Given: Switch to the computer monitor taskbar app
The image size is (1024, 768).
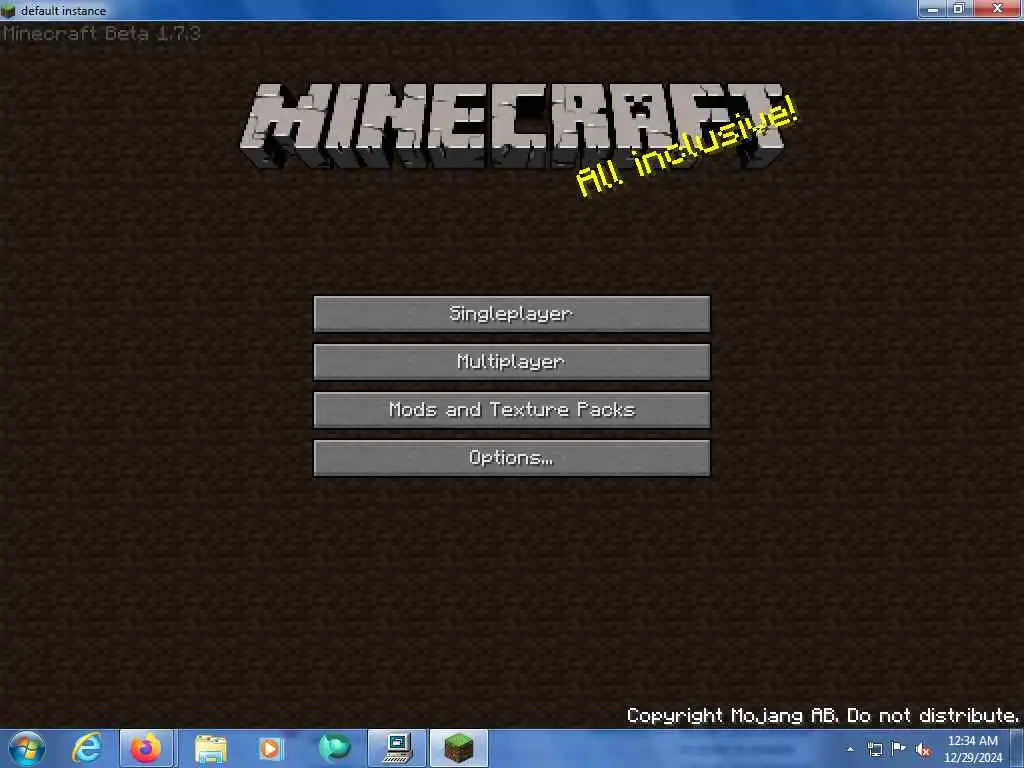Looking at the screenshot, I should (x=397, y=748).
